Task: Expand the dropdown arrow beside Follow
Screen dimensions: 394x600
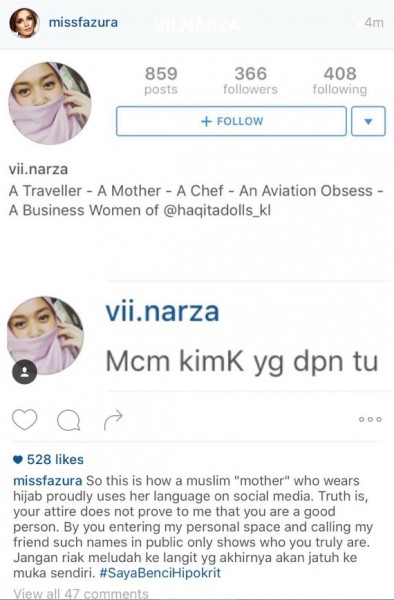Action: pos(368,121)
